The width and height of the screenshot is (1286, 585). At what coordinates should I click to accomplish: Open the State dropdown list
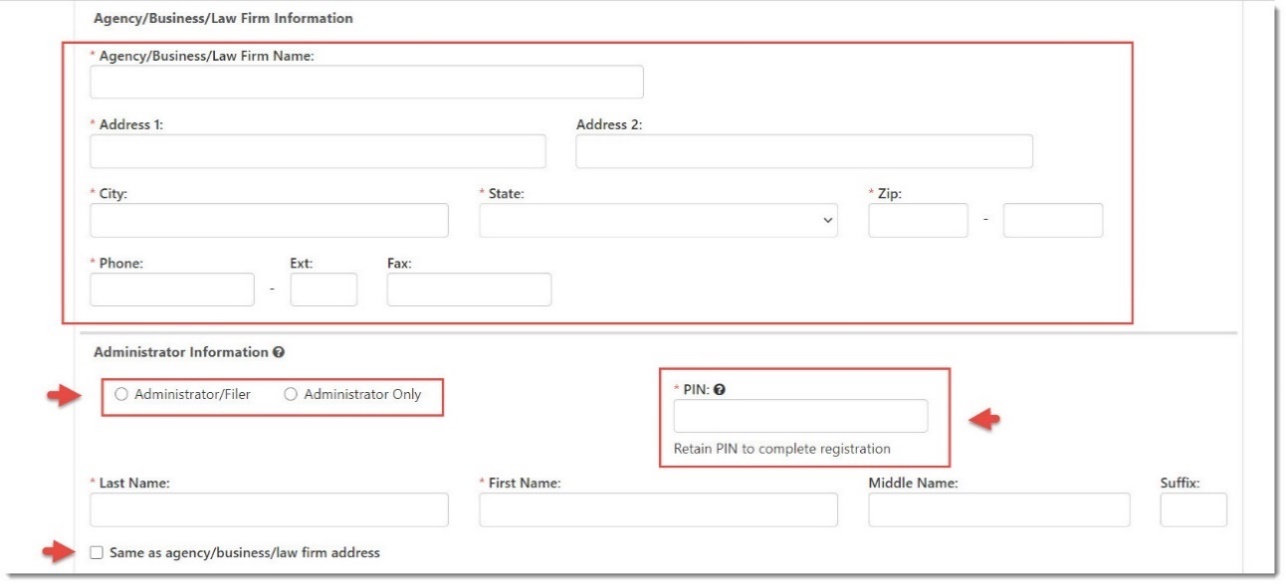click(x=658, y=221)
